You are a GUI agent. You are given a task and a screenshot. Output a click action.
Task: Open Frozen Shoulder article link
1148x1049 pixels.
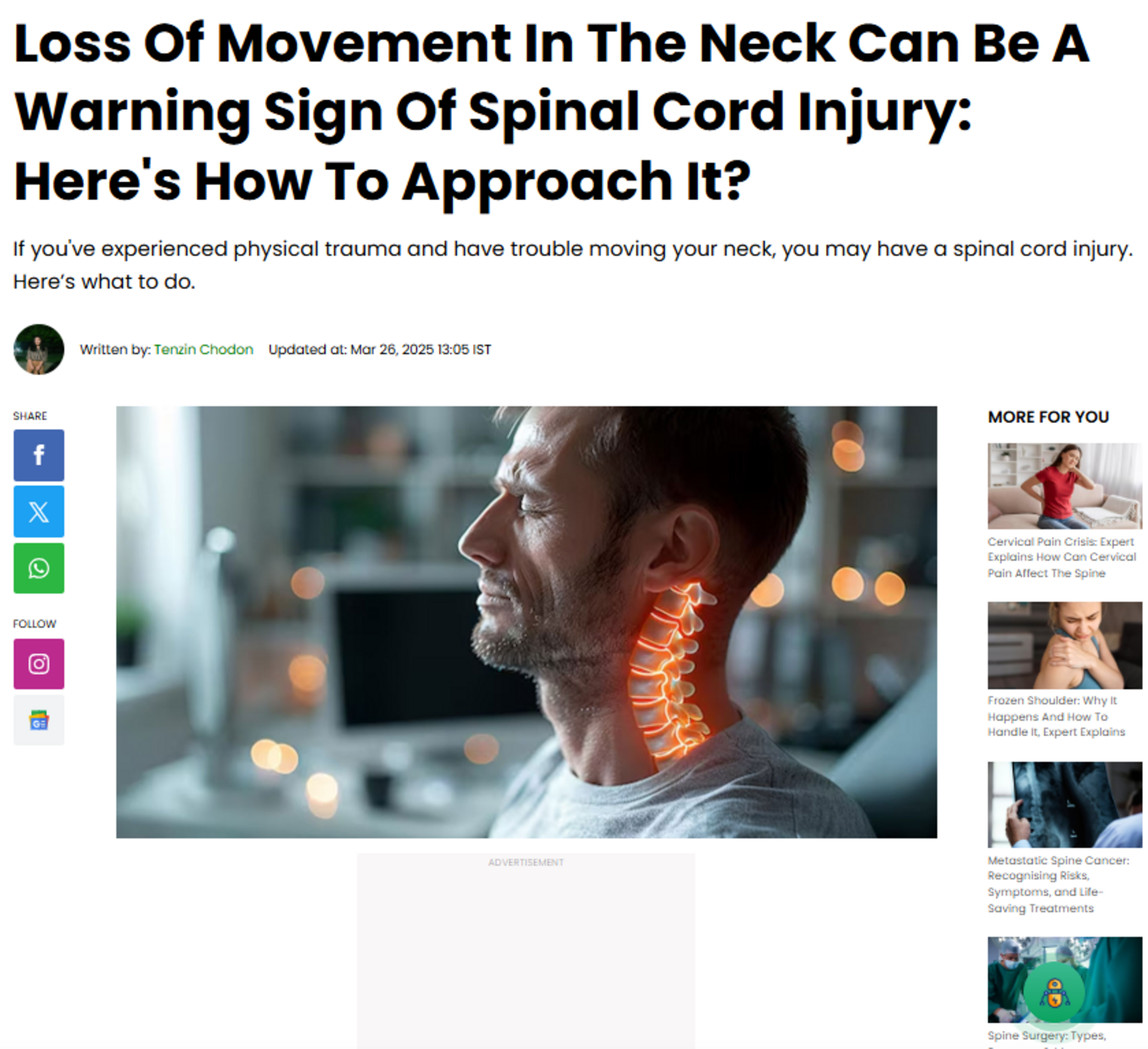[x=1057, y=716]
